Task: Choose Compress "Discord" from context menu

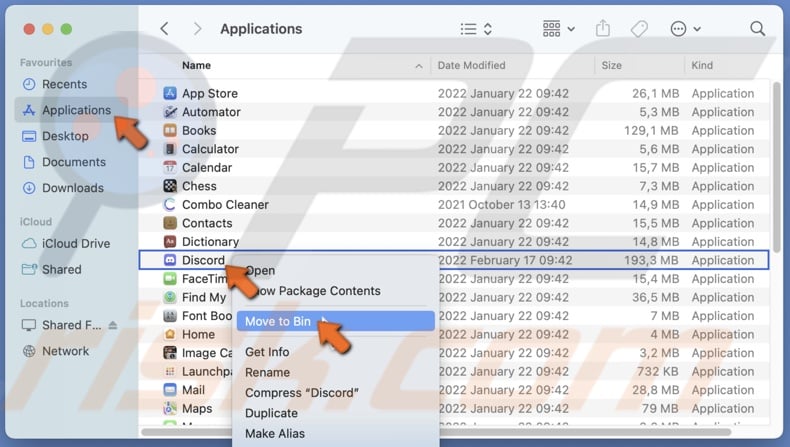Action: pos(336,393)
